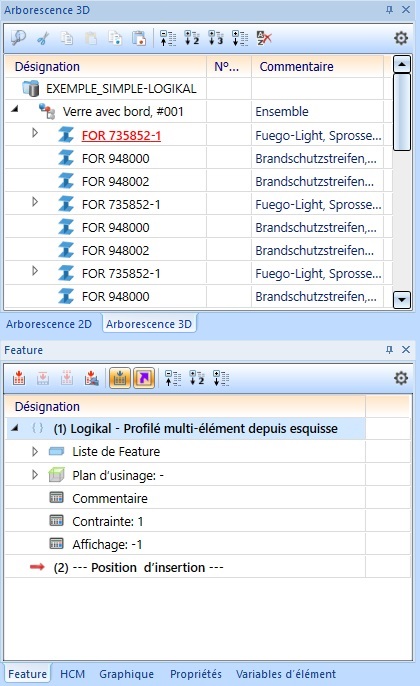
Task: Click the first red feature icon in Feature toolbar
Action: [19, 378]
